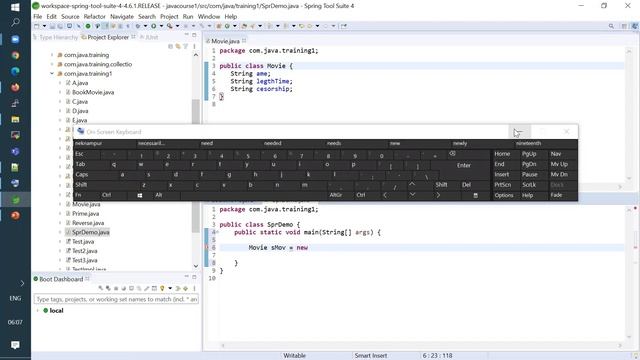
Task: Click the Debug bug icon in toolbar
Action: click(x=138, y=26)
